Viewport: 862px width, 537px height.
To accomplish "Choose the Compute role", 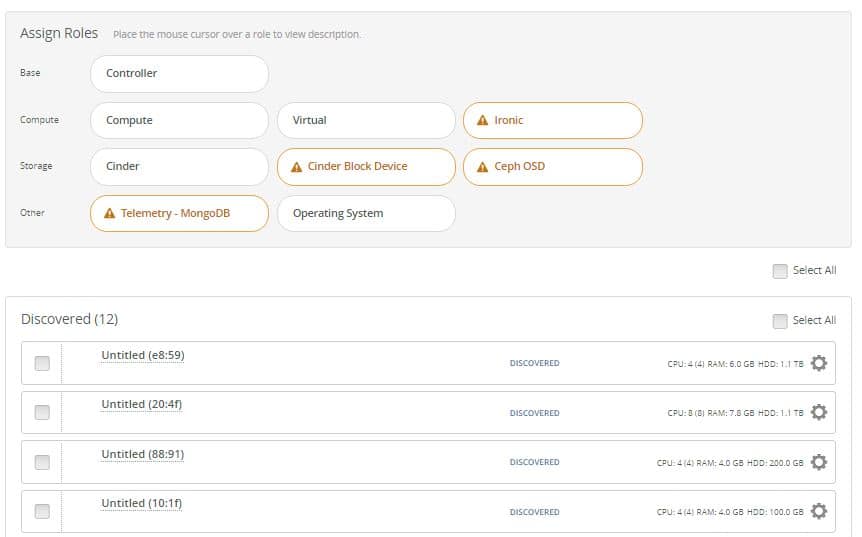I will (179, 120).
